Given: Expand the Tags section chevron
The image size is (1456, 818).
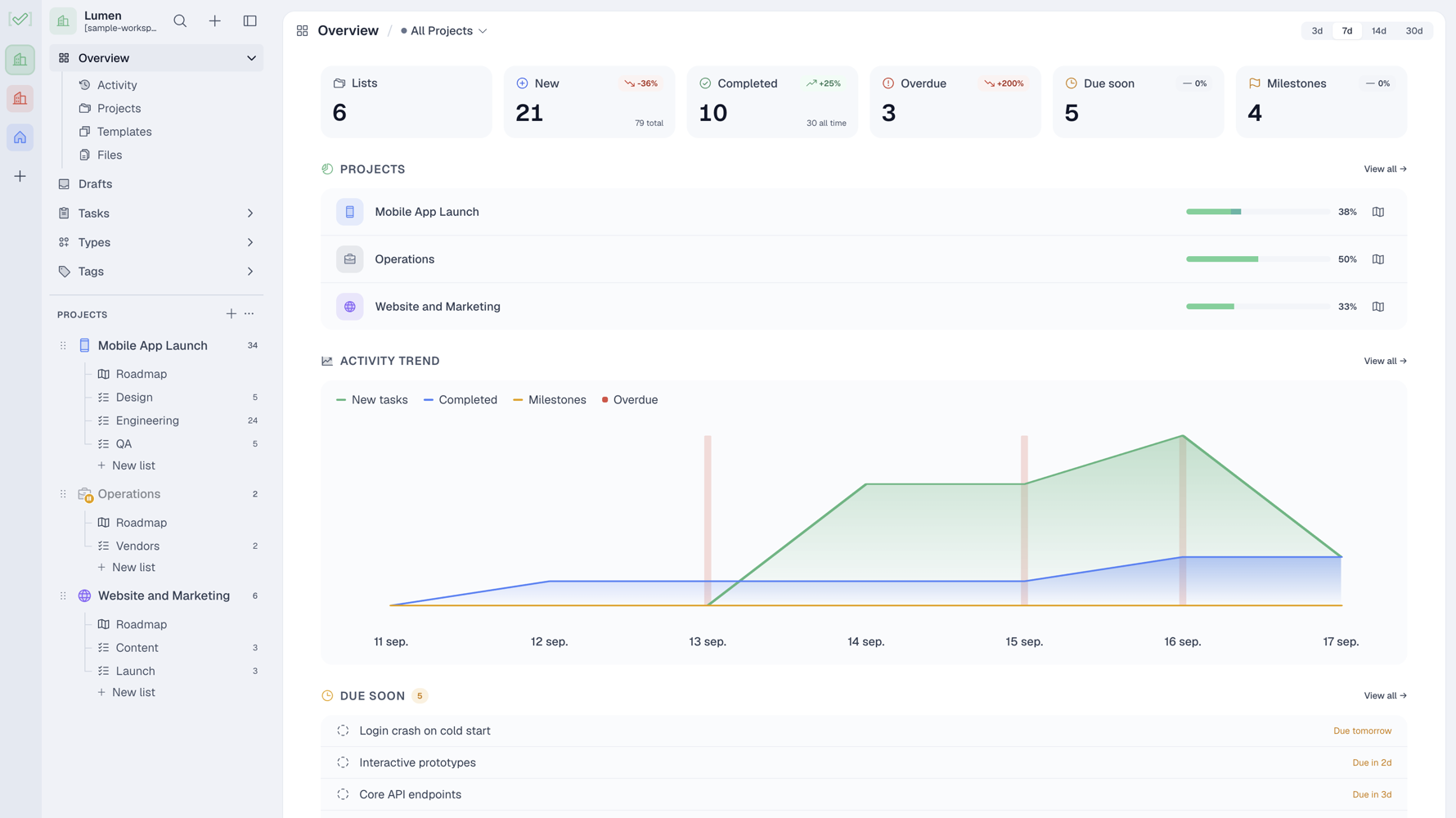Looking at the screenshot, I should point(250,272).
